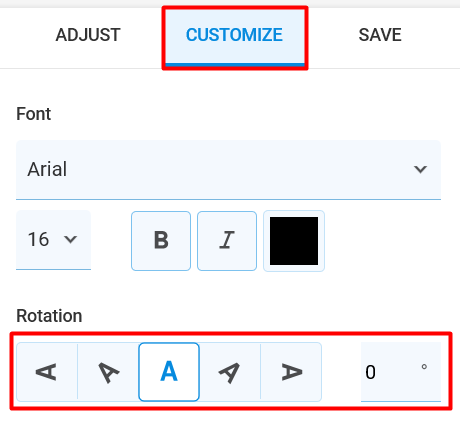Screen dimensions: 460x423
Task: Open the black font color swatch
Action: (x=294, y=241)
